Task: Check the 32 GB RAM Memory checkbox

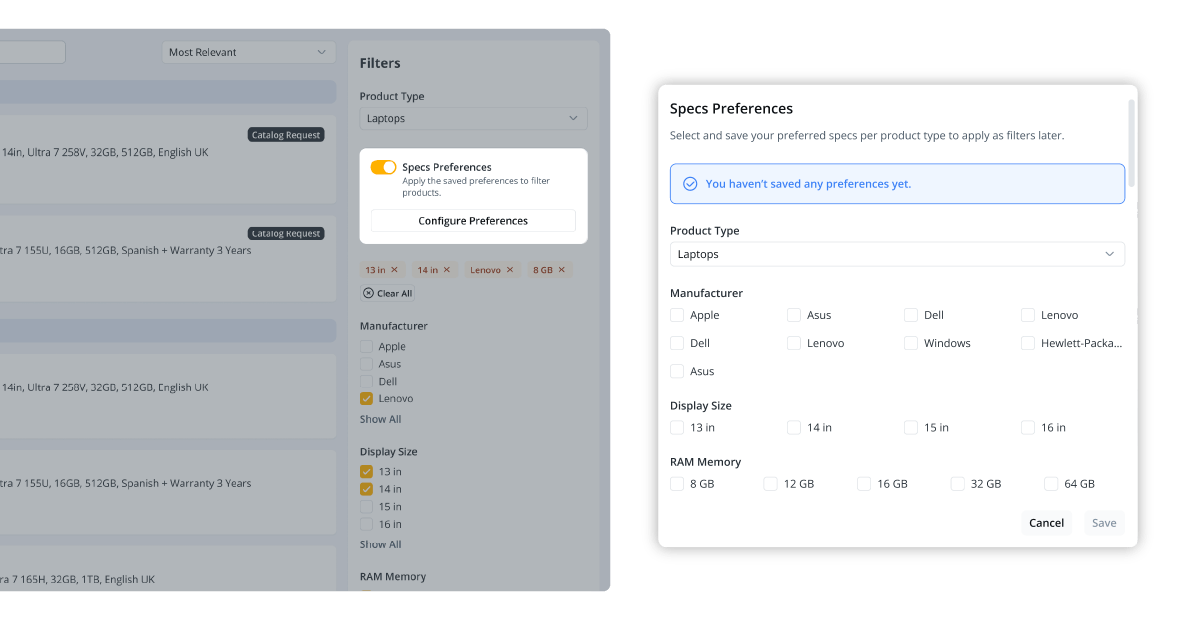Action: click(958, 484)
